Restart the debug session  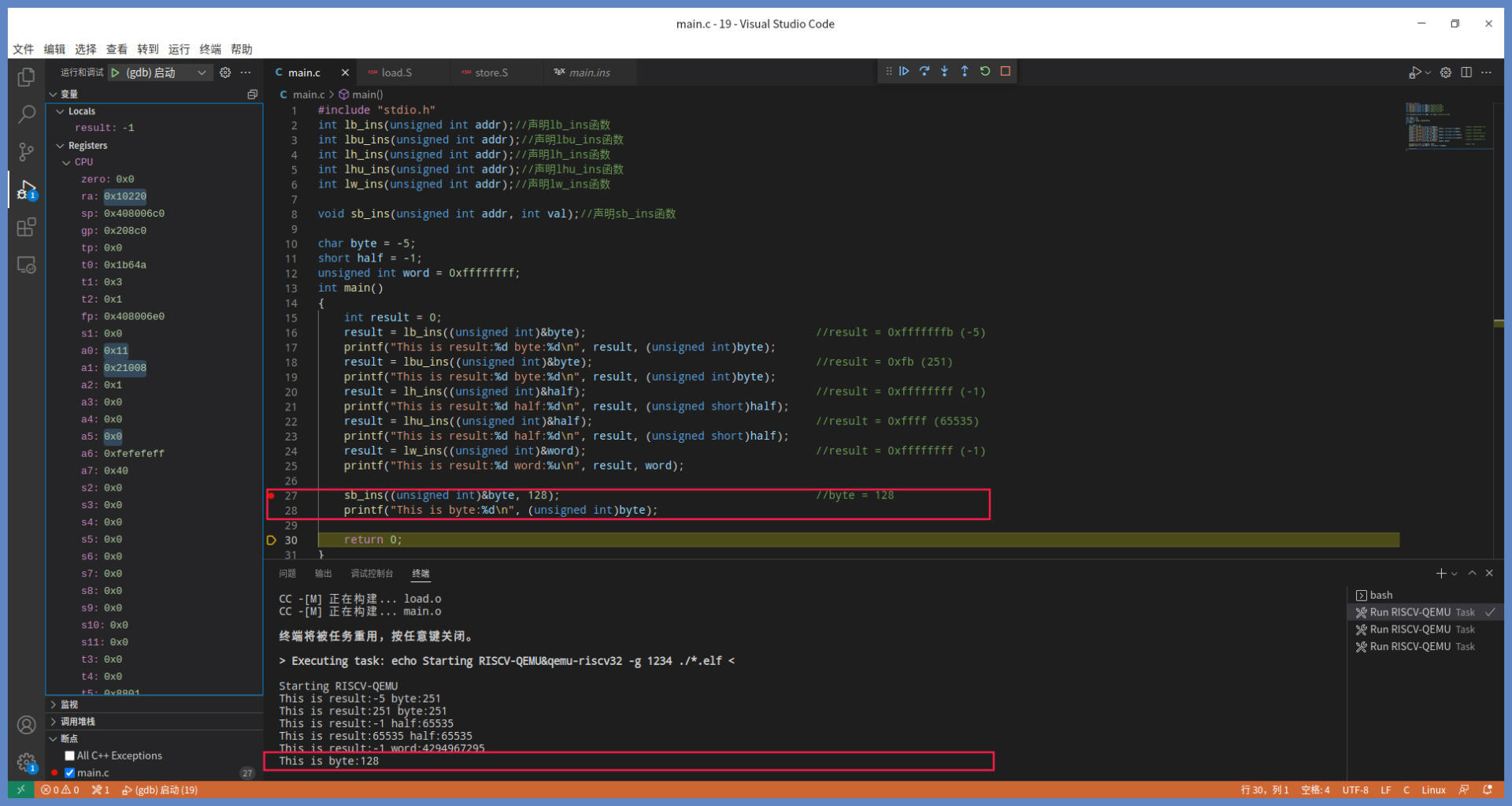985,72
